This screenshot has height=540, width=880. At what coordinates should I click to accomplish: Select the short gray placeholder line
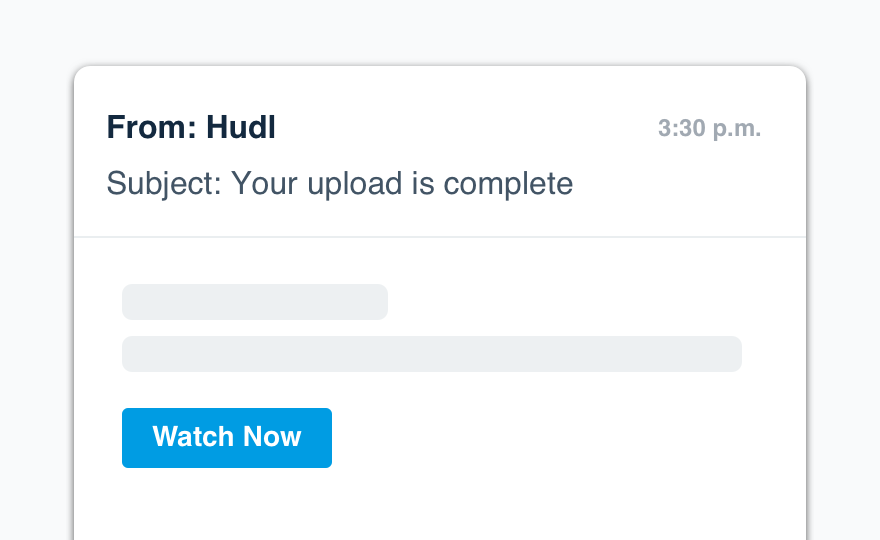[254, 302]
